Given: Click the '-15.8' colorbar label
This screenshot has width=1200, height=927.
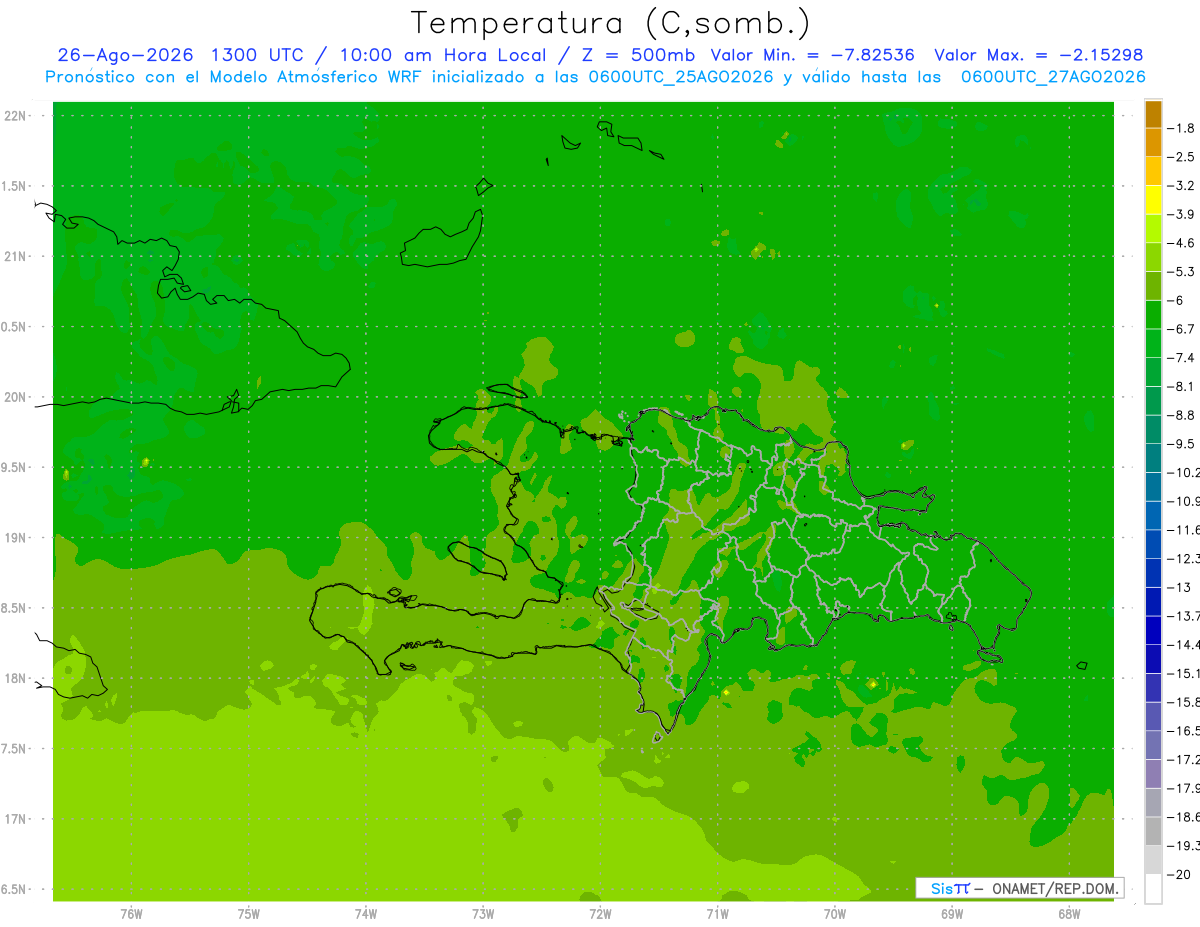Looking at the screenshot, I should point(1184,702).
